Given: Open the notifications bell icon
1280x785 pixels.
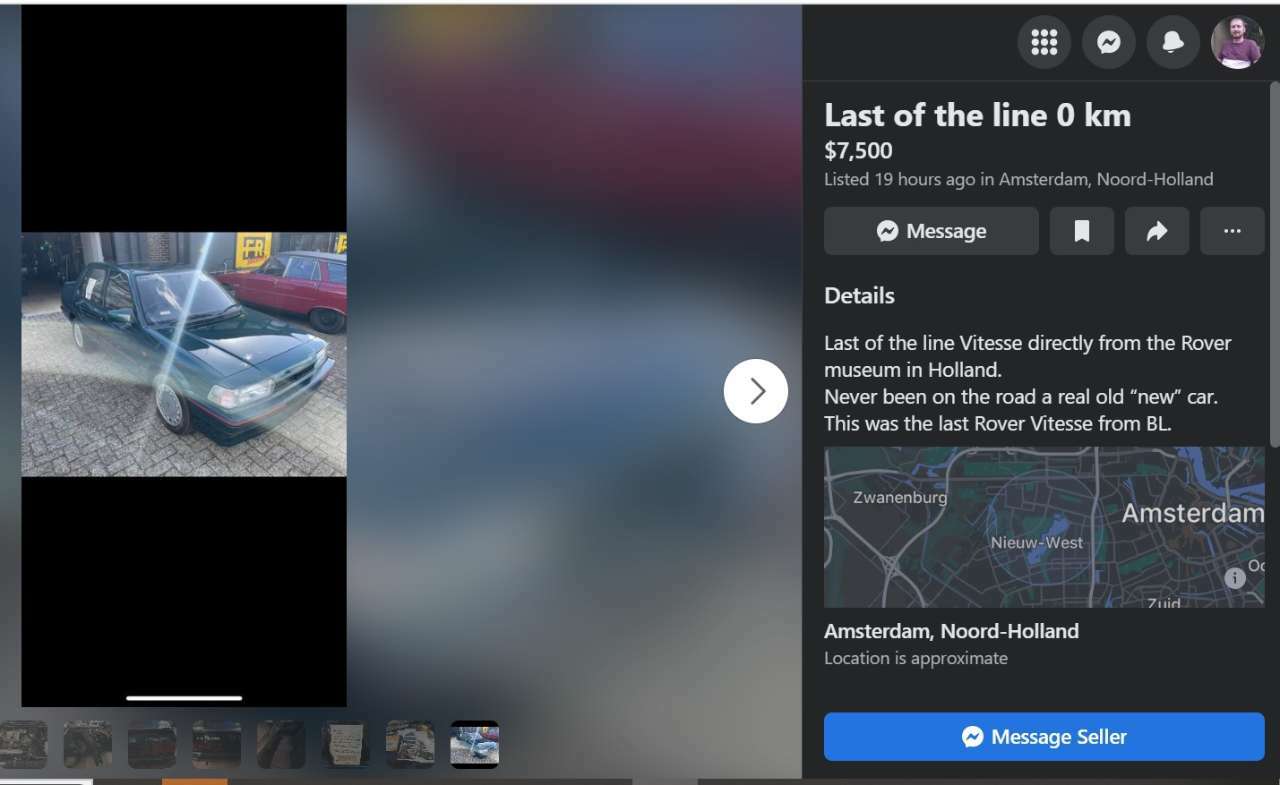Looking at the screenshot, I should click(1173, 42).
